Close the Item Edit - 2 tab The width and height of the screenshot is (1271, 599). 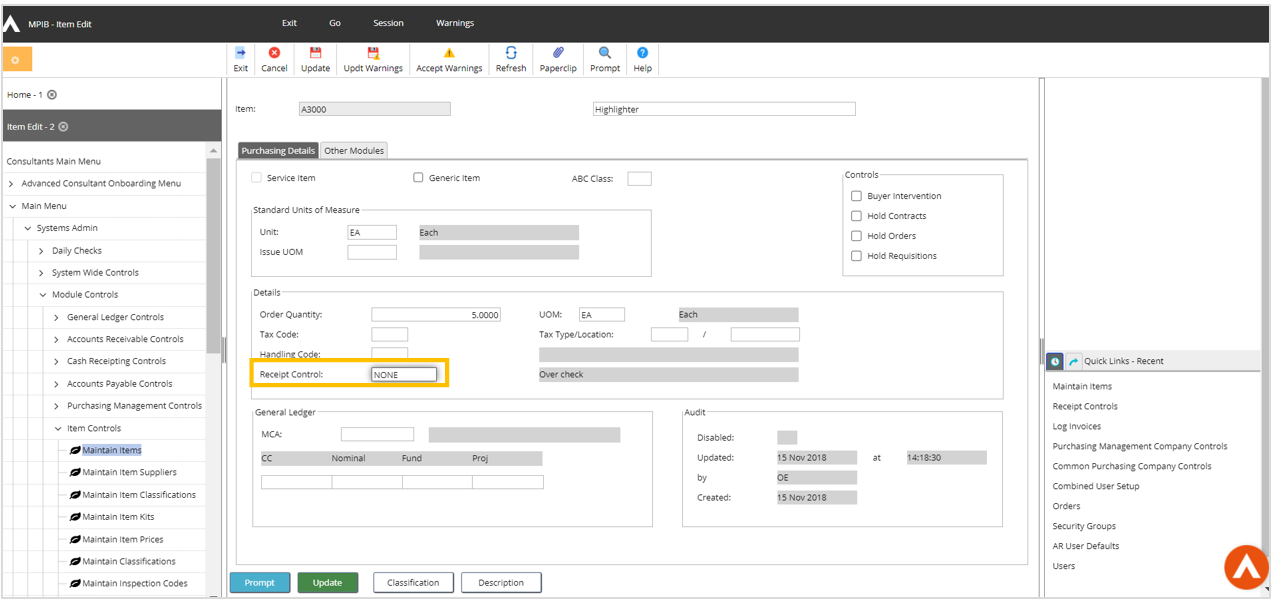pos(63,127)
